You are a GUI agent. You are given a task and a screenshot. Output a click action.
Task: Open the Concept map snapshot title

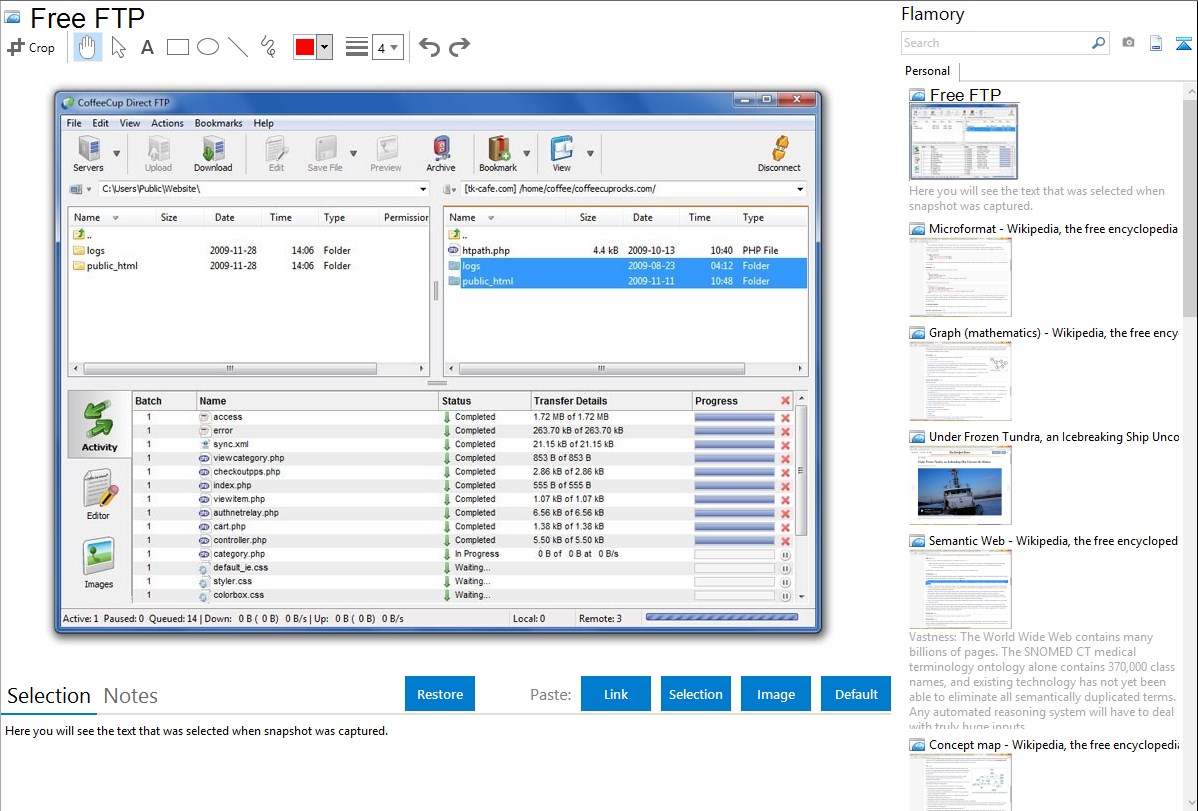(1053, 744)
